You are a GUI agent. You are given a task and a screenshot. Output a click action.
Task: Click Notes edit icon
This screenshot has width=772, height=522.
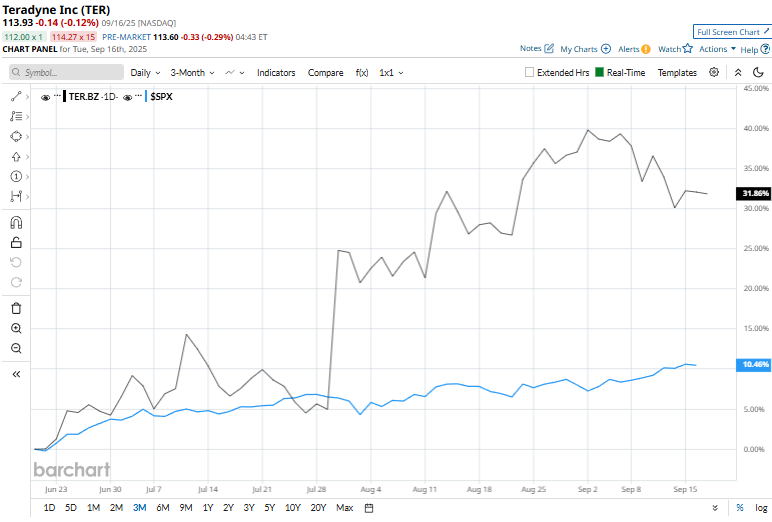point(549,48)
